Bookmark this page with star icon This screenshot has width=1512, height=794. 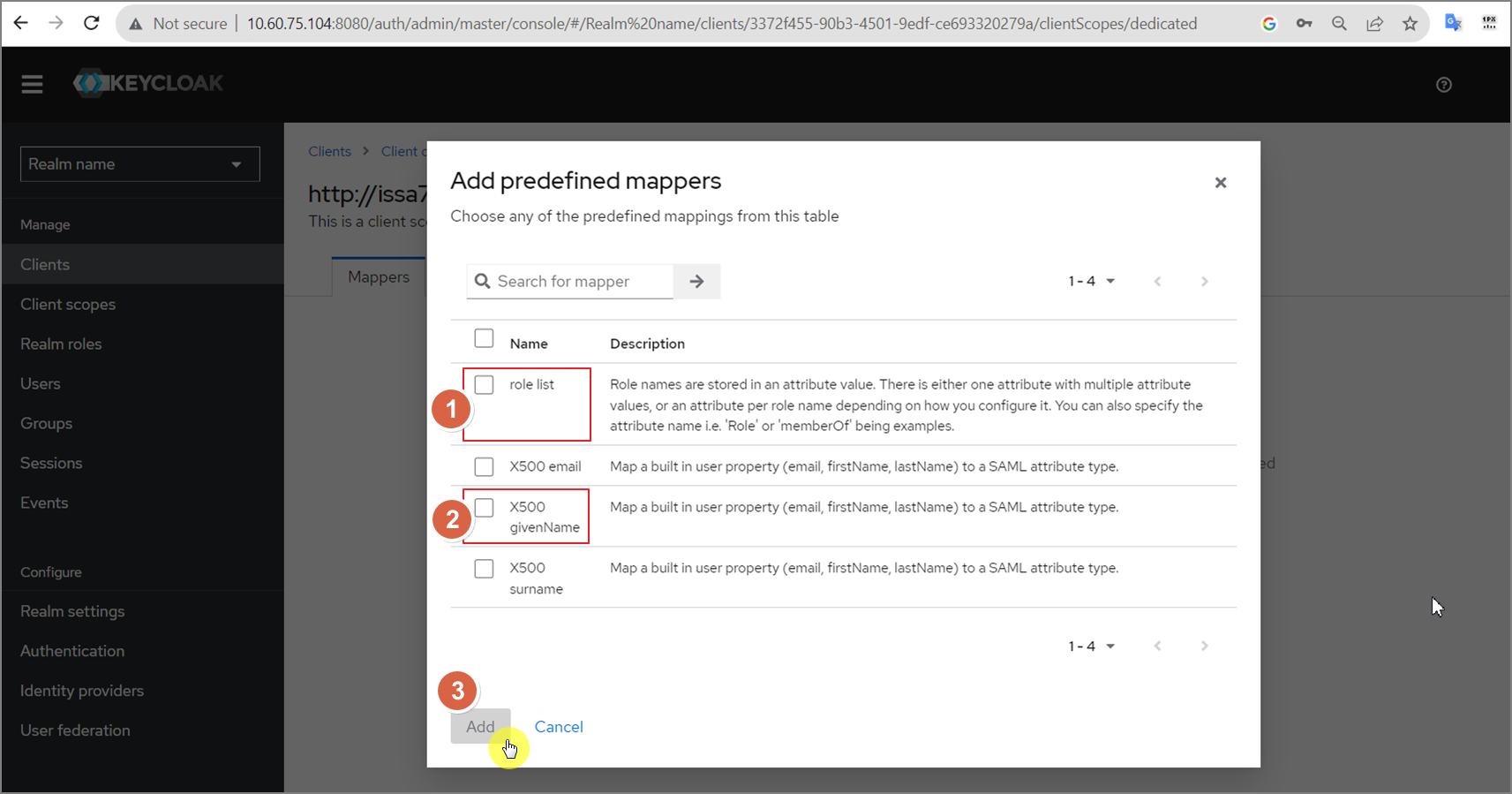(1410, 24)
